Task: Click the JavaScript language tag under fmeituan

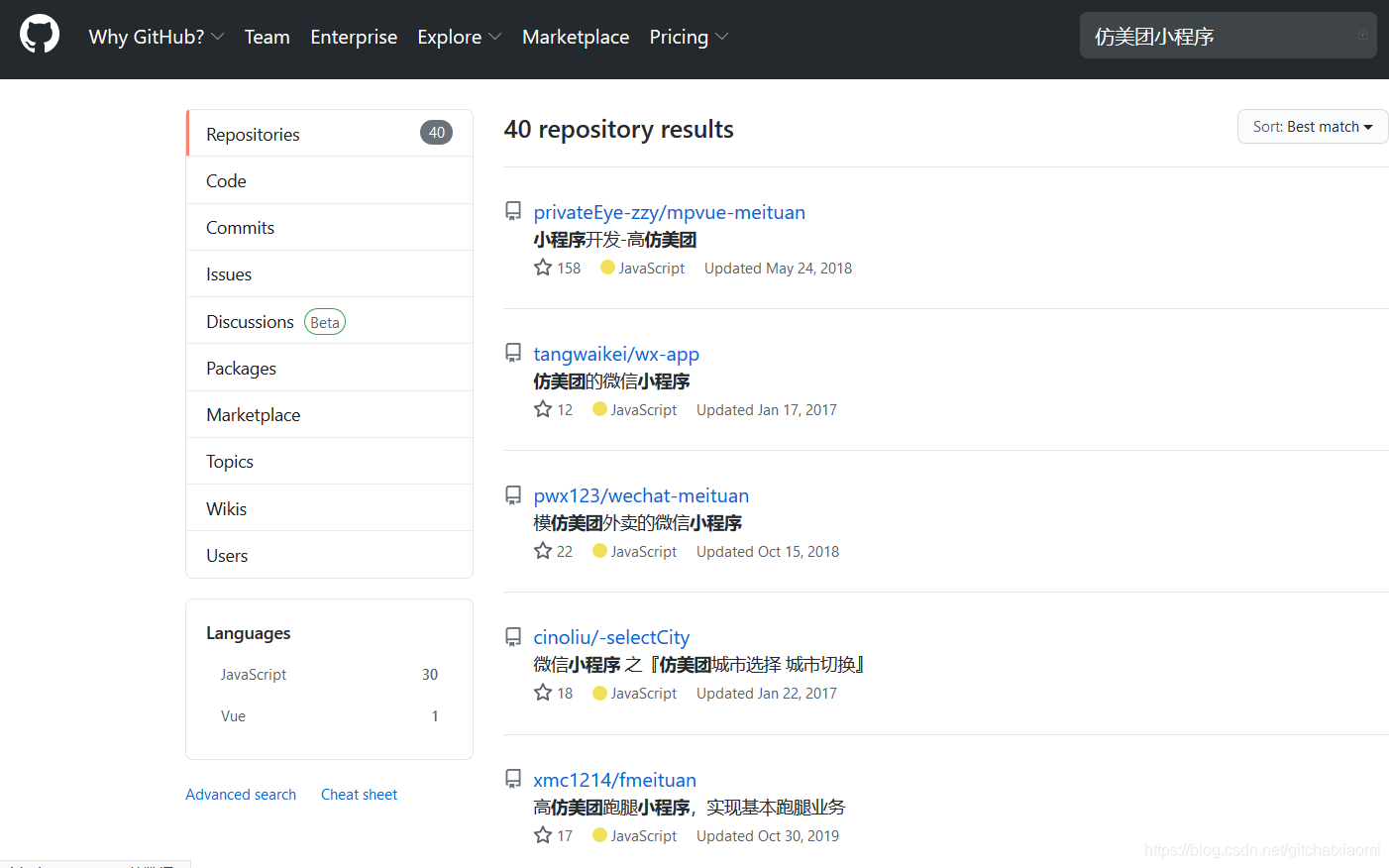Action: pos(635,835)
